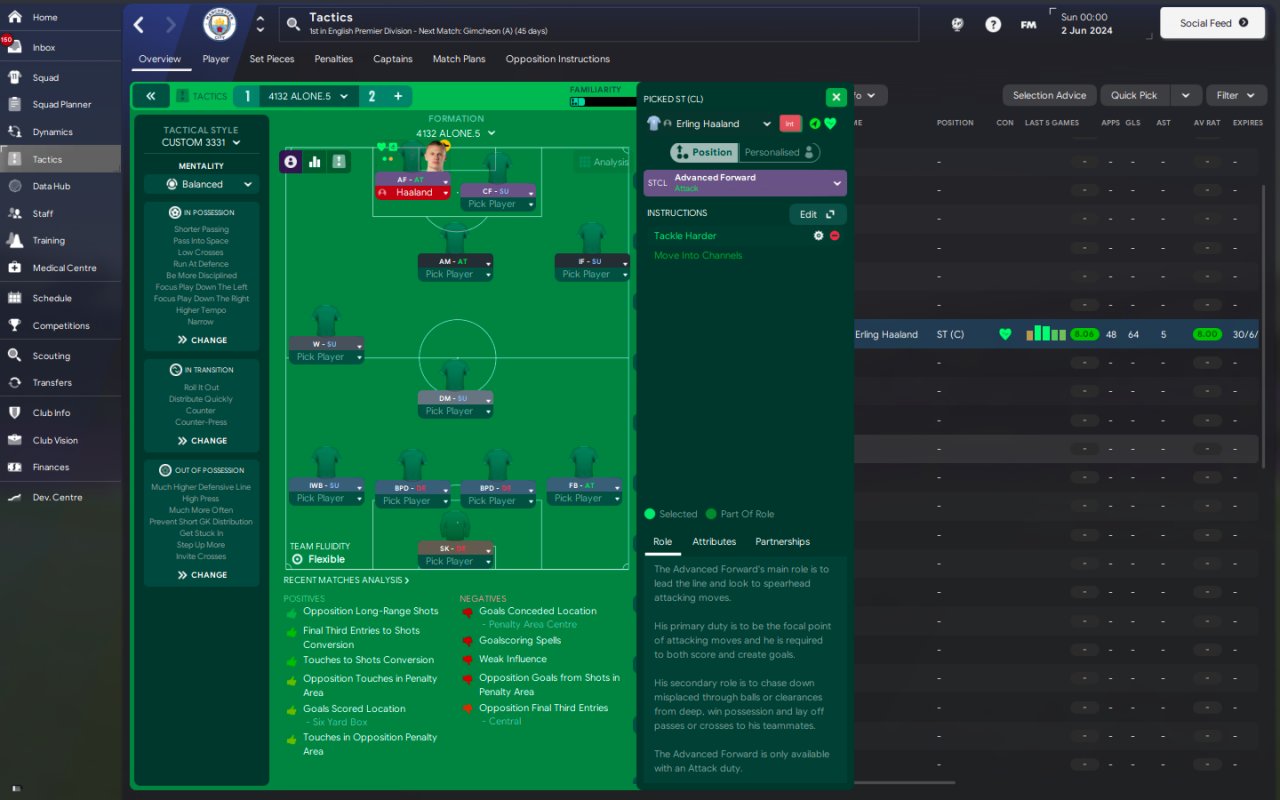Collapse the tactics panel with double chevron
The image size is (1280, 800).
pyautogui.click(x=150, y=96)
